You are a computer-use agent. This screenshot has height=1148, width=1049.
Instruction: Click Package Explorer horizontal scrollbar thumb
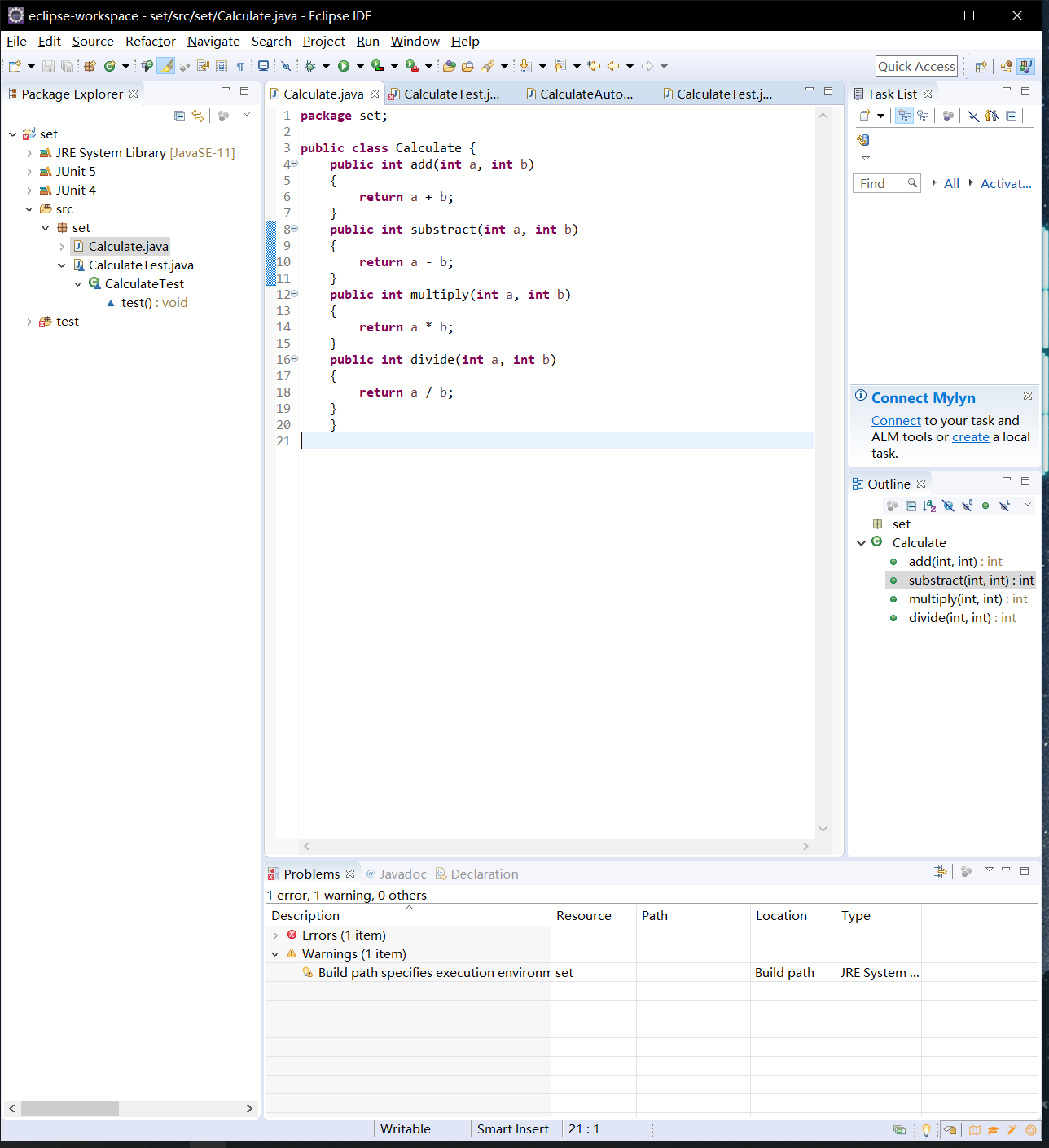coord(70,1108)
